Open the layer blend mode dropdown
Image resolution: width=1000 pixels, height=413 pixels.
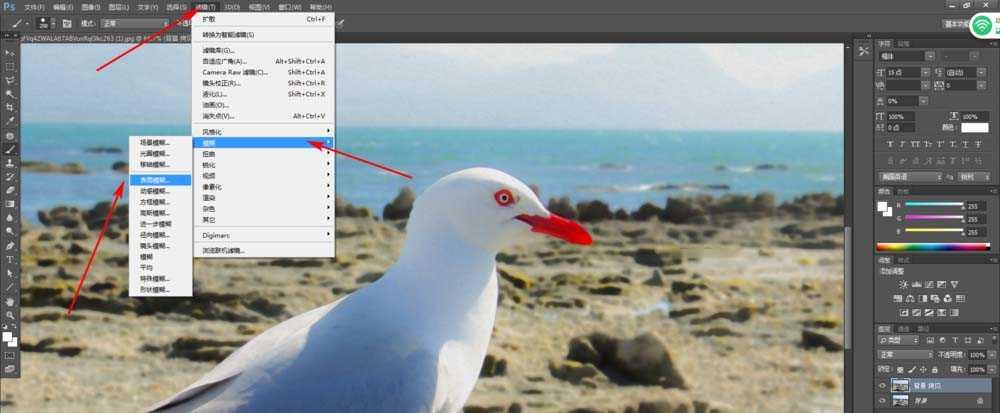pyautogui.click(x=906, y=354)
